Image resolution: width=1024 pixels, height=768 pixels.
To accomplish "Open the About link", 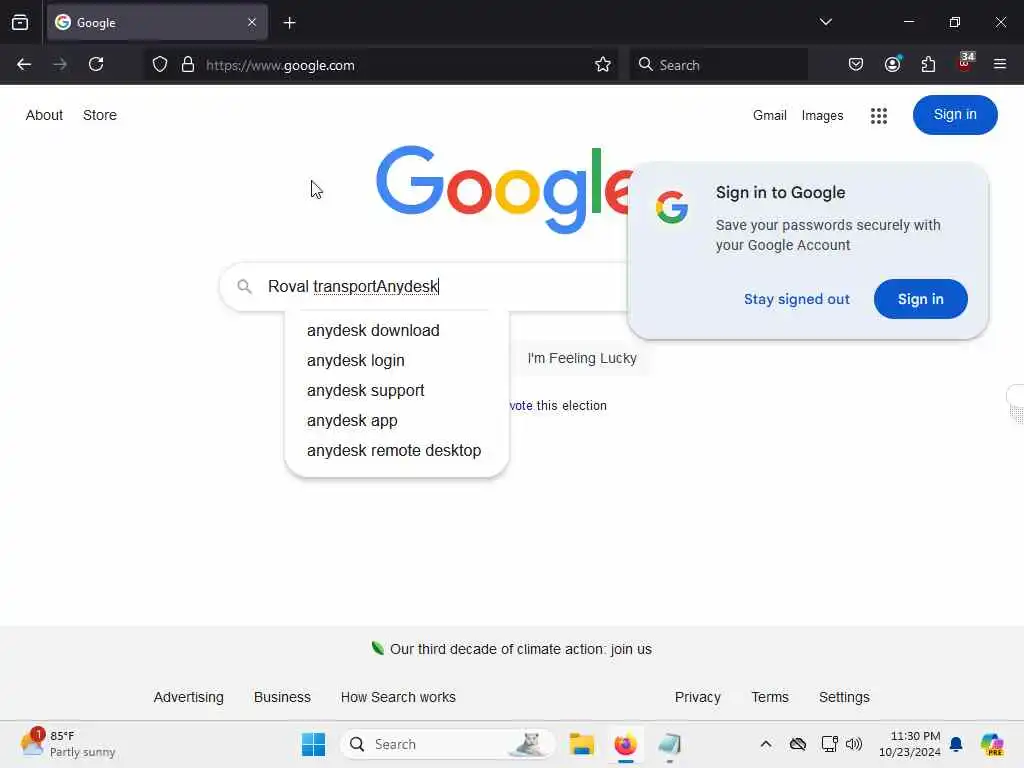I will [44, 115].
